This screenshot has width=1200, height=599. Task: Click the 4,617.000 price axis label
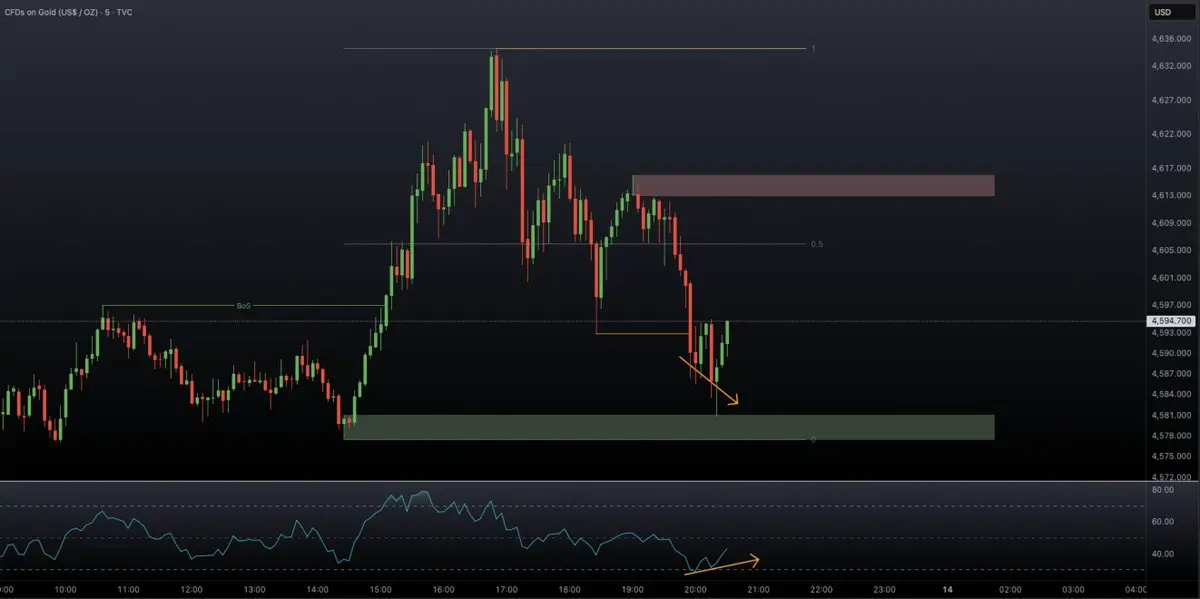click(x=1170, y=169)
